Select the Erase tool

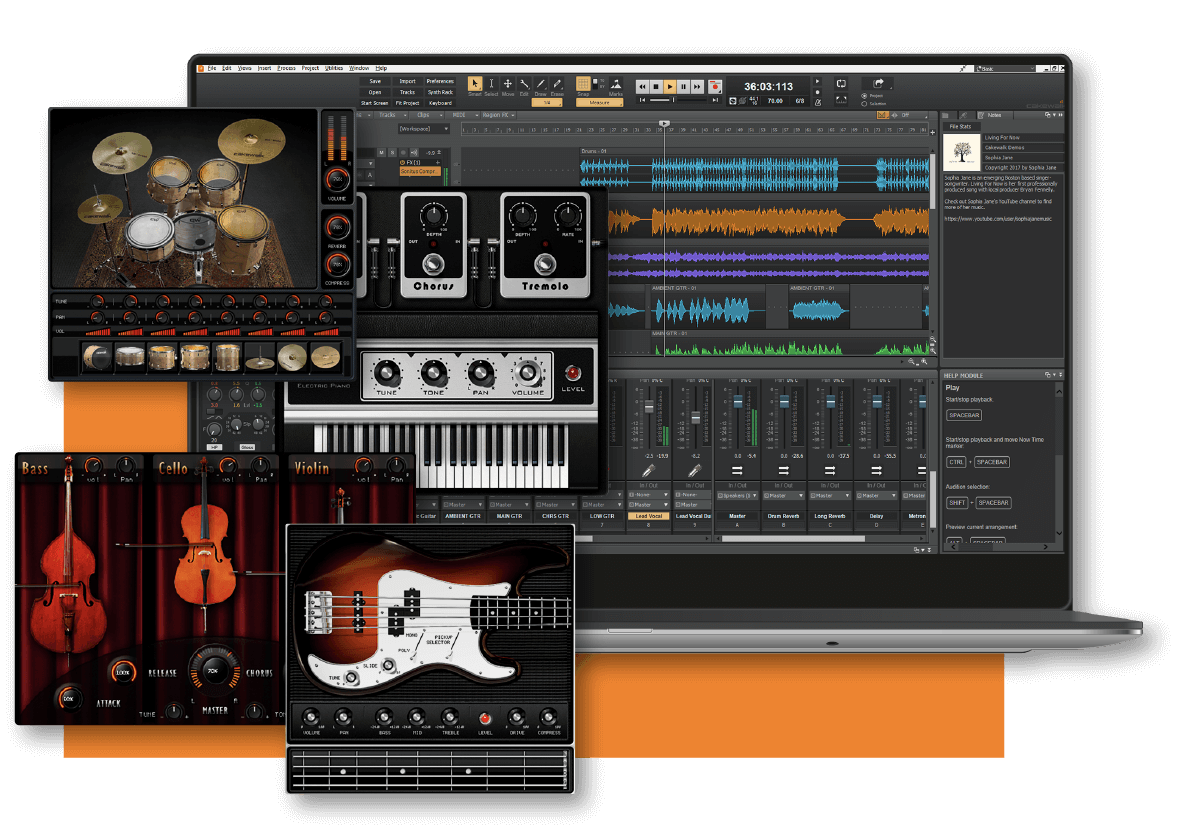tap(557, 85)
